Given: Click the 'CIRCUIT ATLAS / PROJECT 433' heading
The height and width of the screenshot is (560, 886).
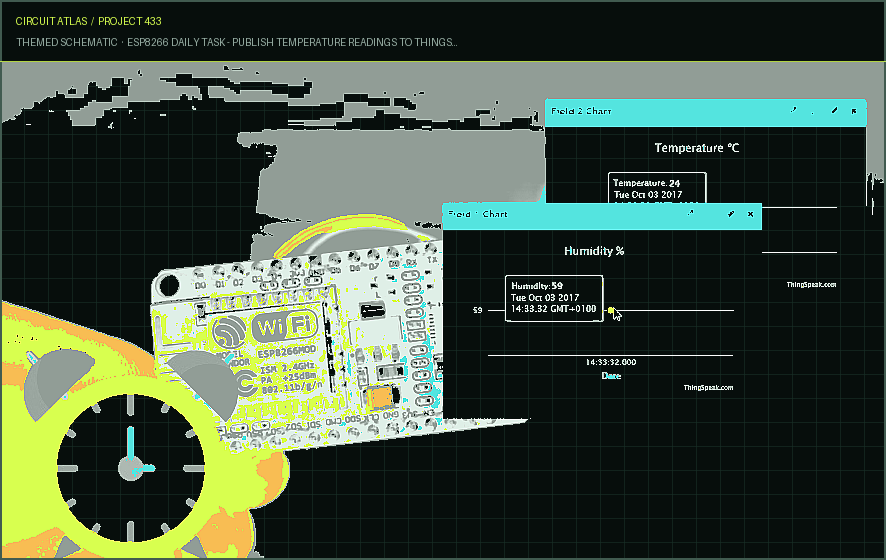Looking at the screenshot, I should click(x=88, y=21).
